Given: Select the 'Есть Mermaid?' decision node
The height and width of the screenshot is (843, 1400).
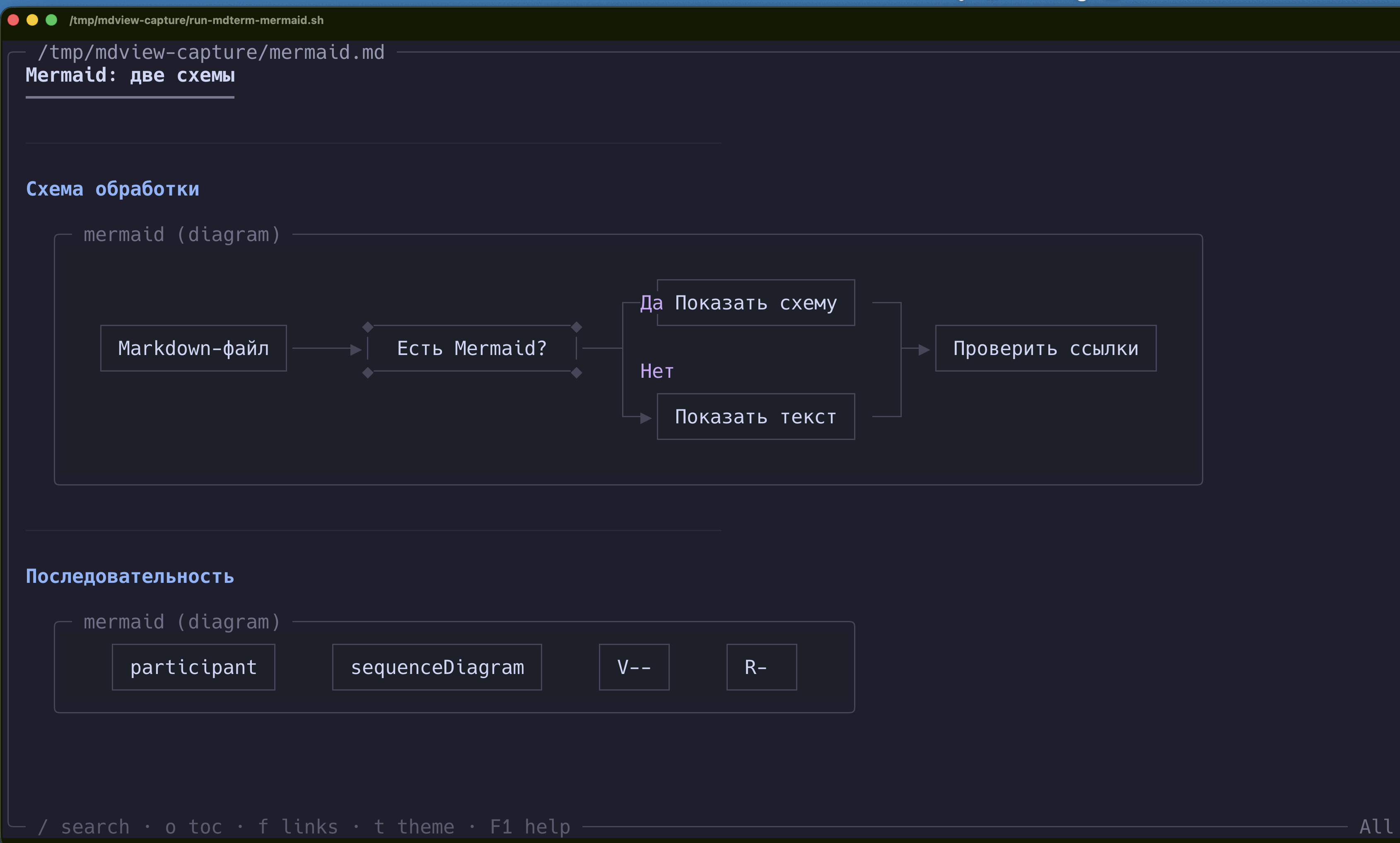Looking at the screenshot, I should [x=472, y=349].
